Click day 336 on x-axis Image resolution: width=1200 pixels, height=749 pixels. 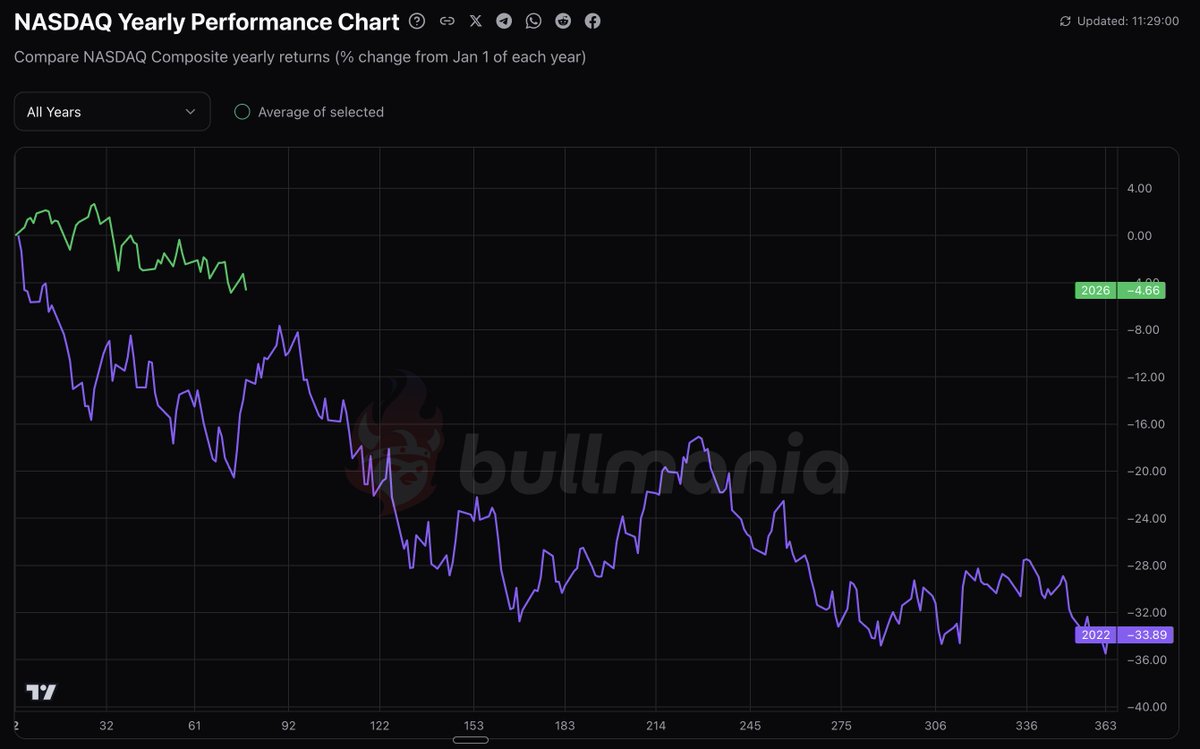(x=1027, y=725)
